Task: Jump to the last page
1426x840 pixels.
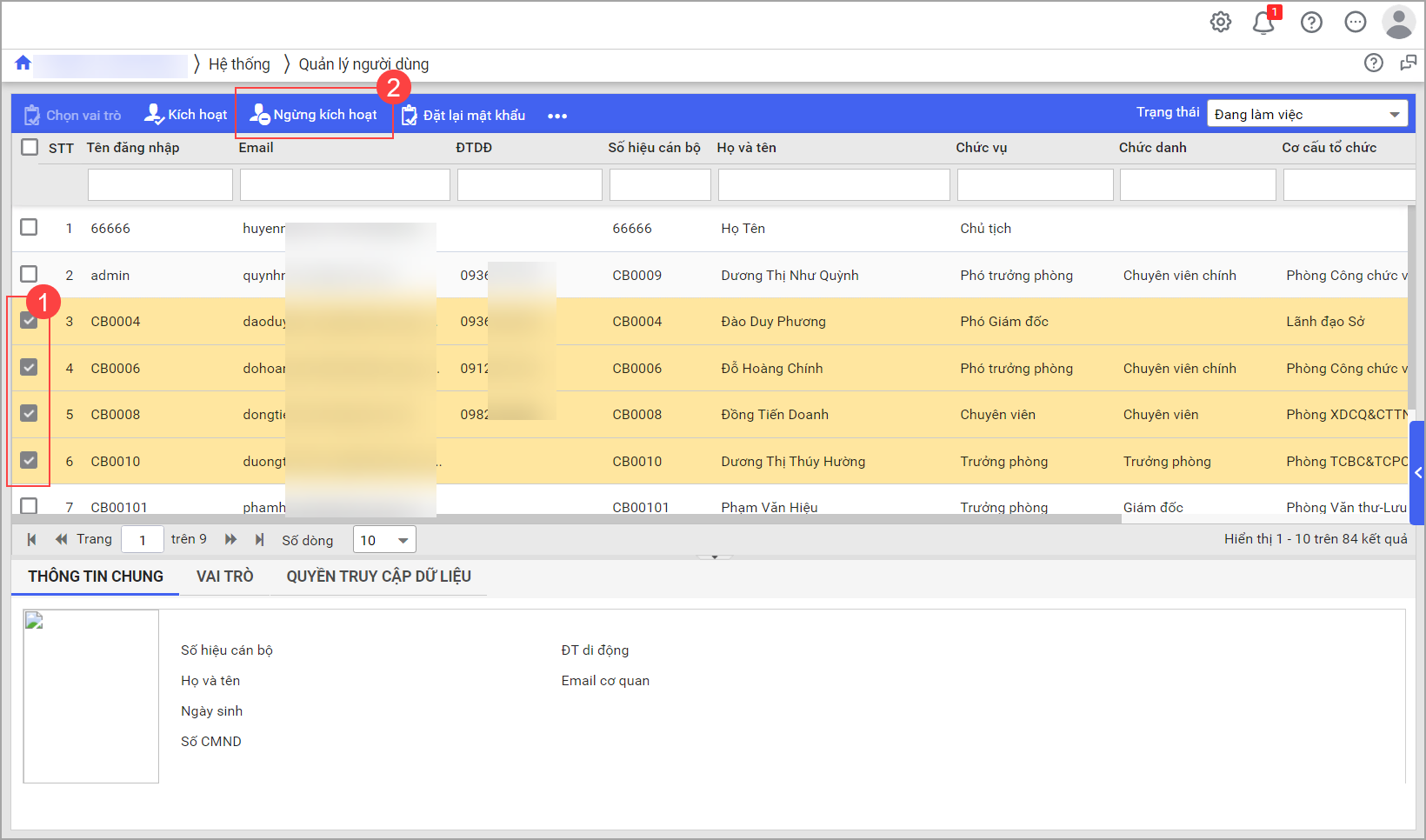Action: [x=259, y=539]
